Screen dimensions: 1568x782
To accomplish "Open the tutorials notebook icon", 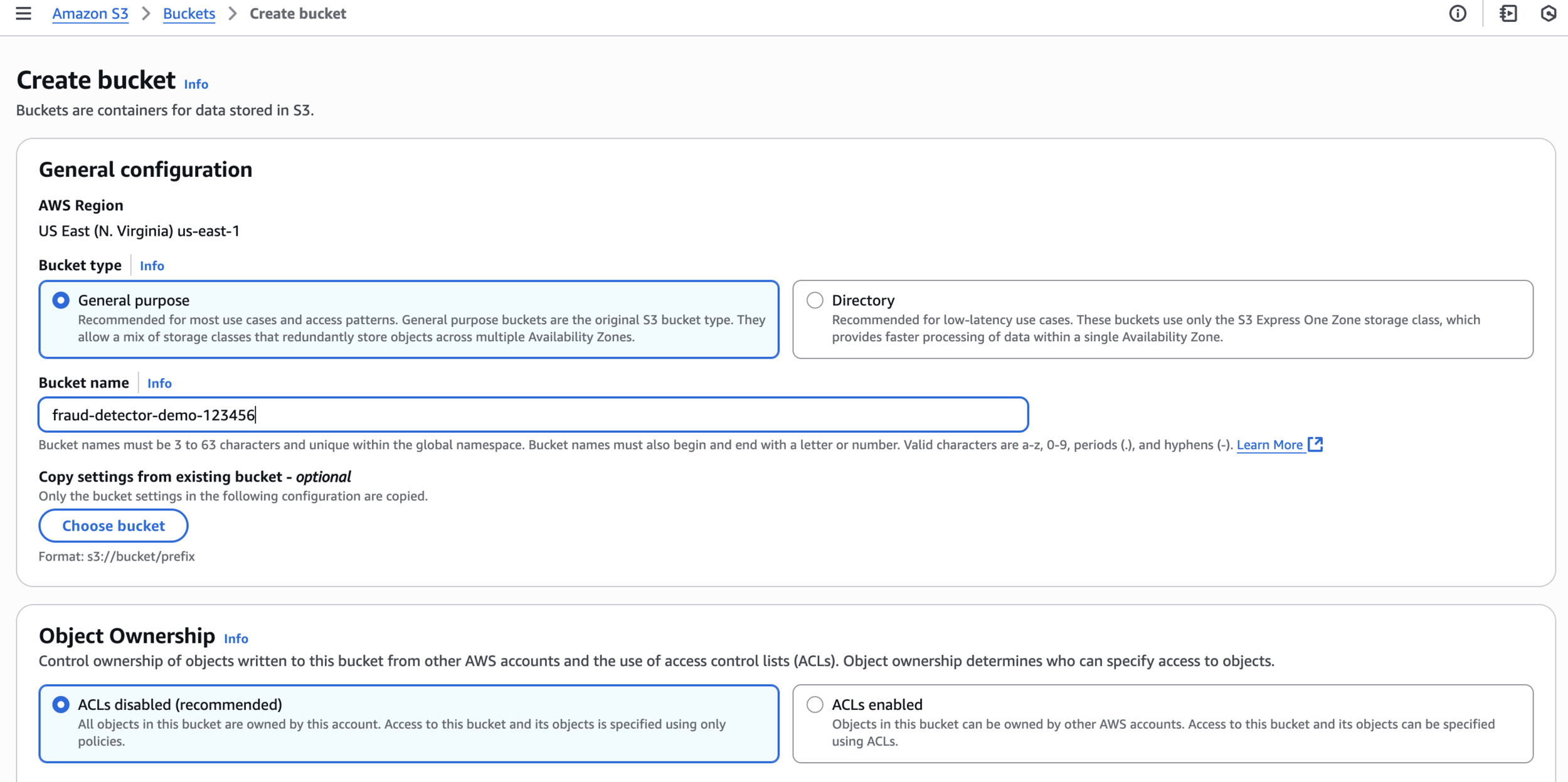I will pos(1508,13).
